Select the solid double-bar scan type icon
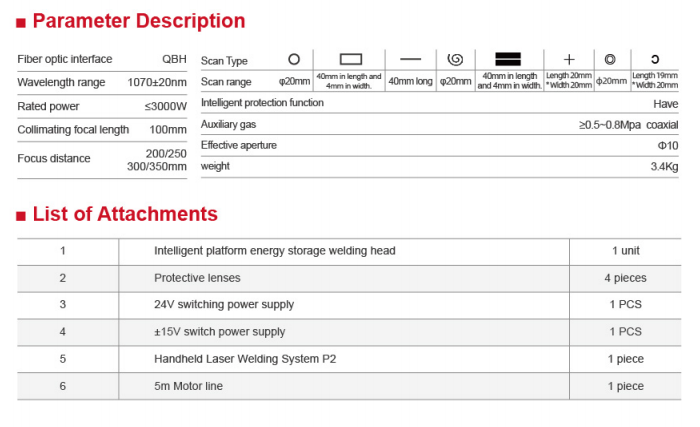Screen dimensions: 700x427 click(x=509, y=59)
